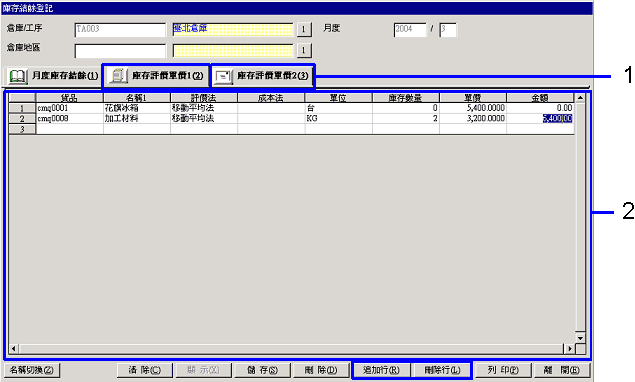
Task: Click the 清除(C) button
Action: [x=145, y=370]
